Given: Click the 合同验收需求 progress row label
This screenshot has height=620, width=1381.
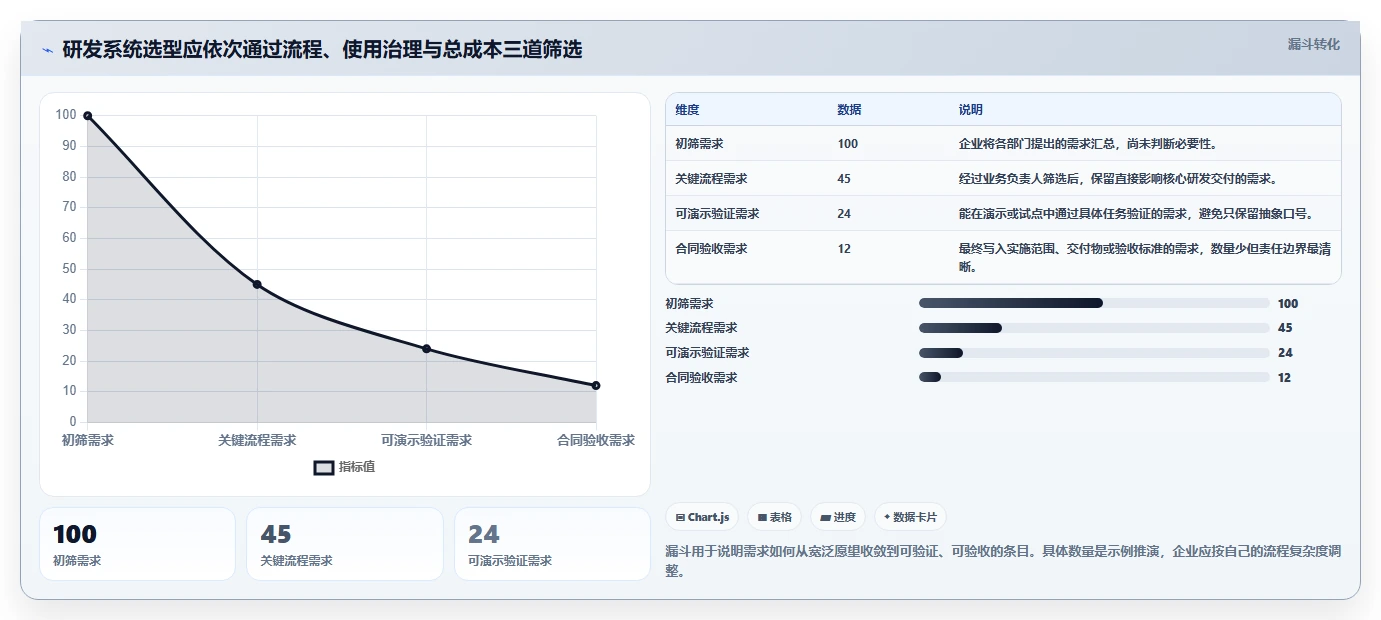Looking at the screenshot, I should (x=701, y=377).
